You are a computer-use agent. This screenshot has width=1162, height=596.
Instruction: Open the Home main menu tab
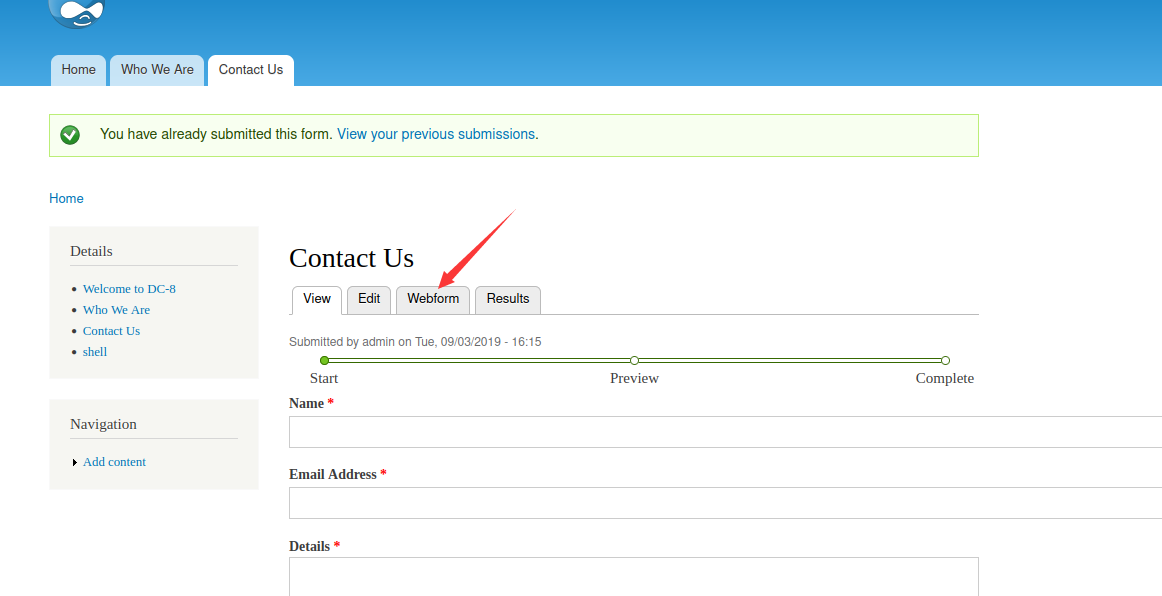[x=79, y=70]
